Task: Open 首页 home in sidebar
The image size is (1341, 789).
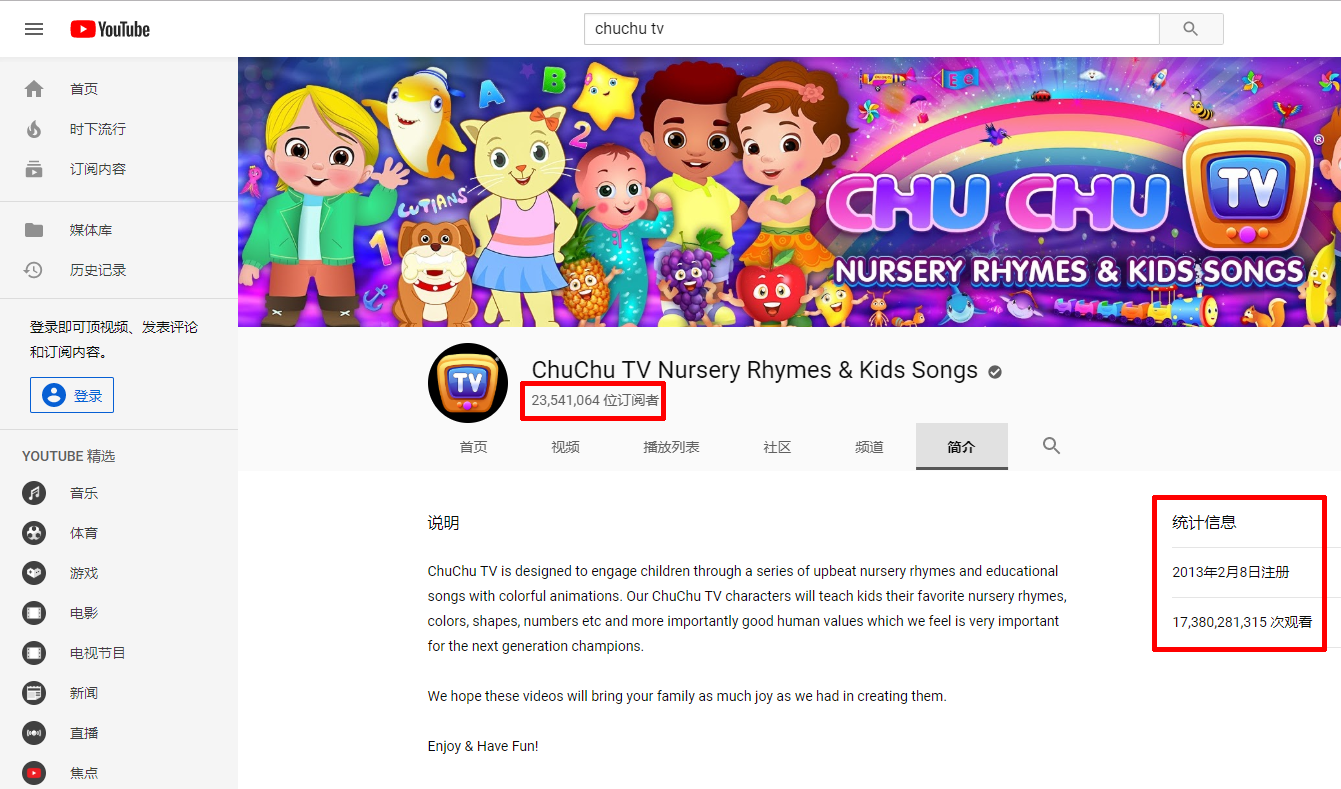Action: [x=84, y=89]
